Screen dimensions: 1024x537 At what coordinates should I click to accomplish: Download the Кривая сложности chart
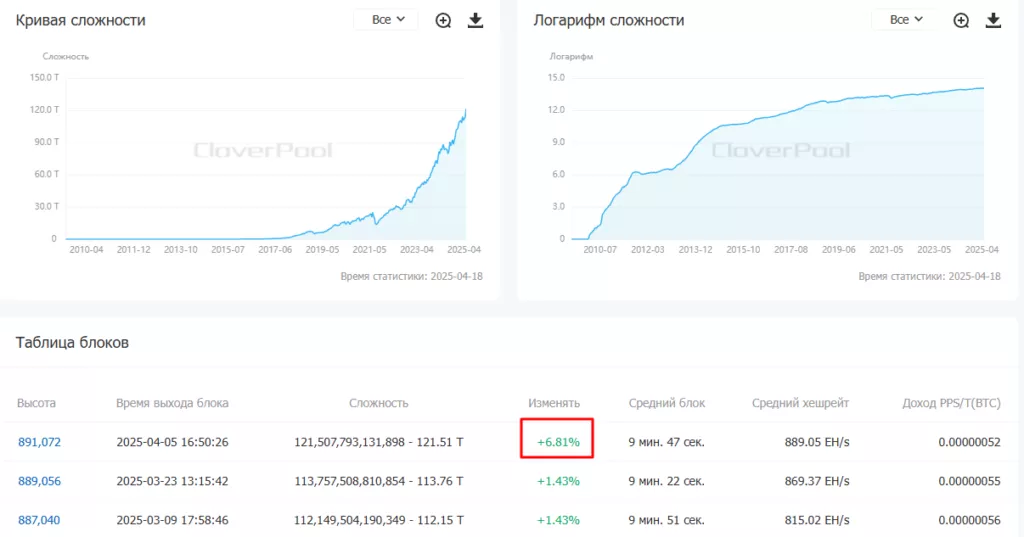(x=476, y=20)
